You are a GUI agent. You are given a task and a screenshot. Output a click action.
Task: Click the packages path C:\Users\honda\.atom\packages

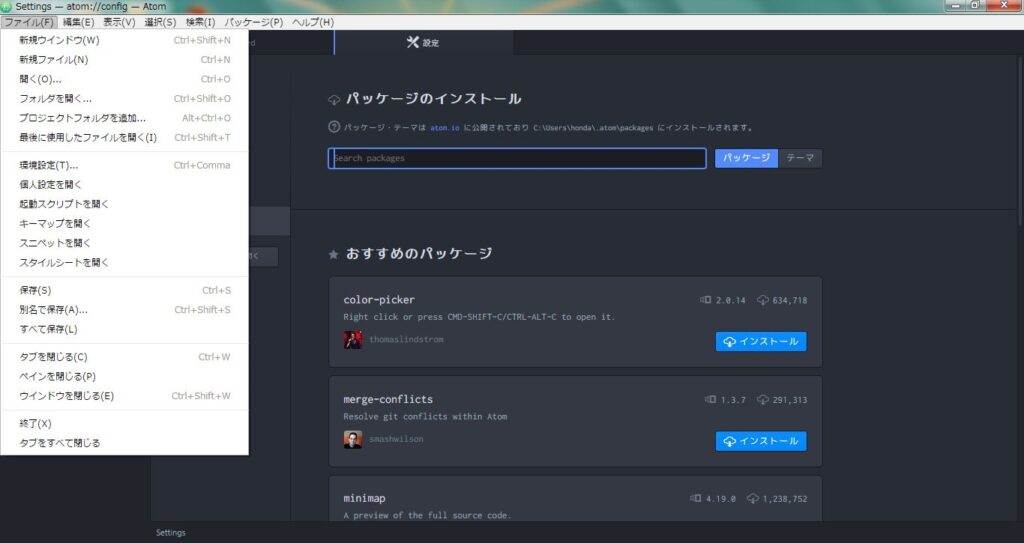pos(593,128)
